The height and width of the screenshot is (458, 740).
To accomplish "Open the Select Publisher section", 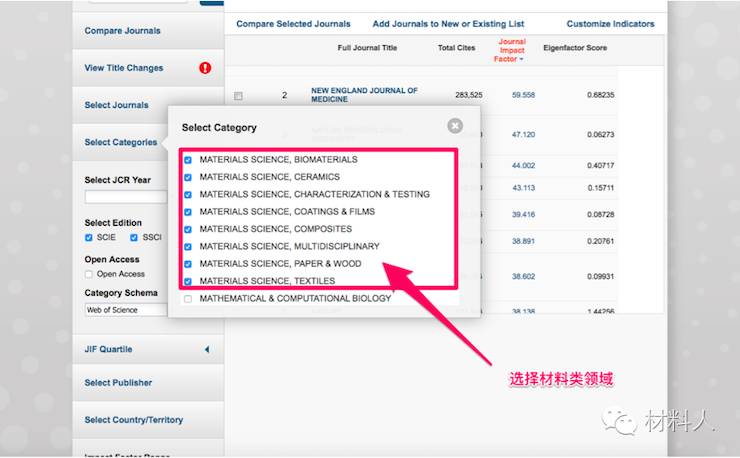I will [x=118, y=382].
